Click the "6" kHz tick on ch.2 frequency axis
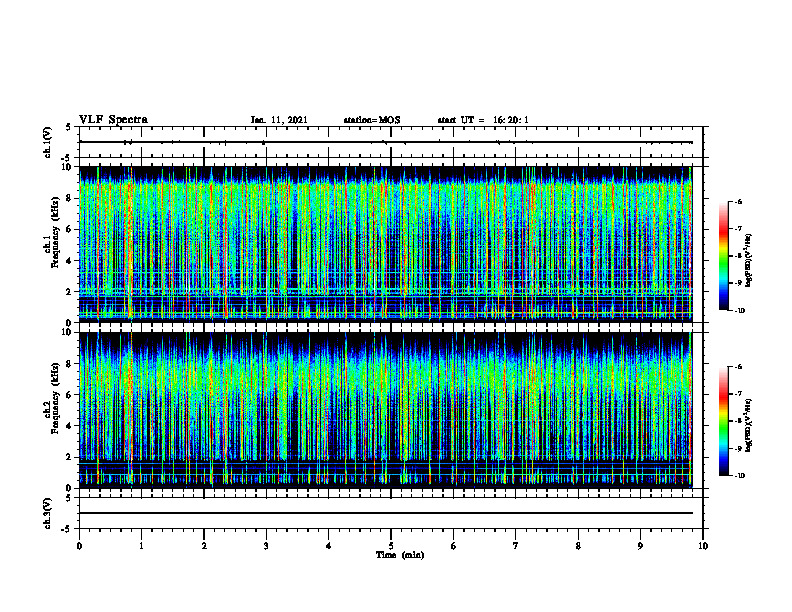This screenshot has width=792, height=612. 70,395
